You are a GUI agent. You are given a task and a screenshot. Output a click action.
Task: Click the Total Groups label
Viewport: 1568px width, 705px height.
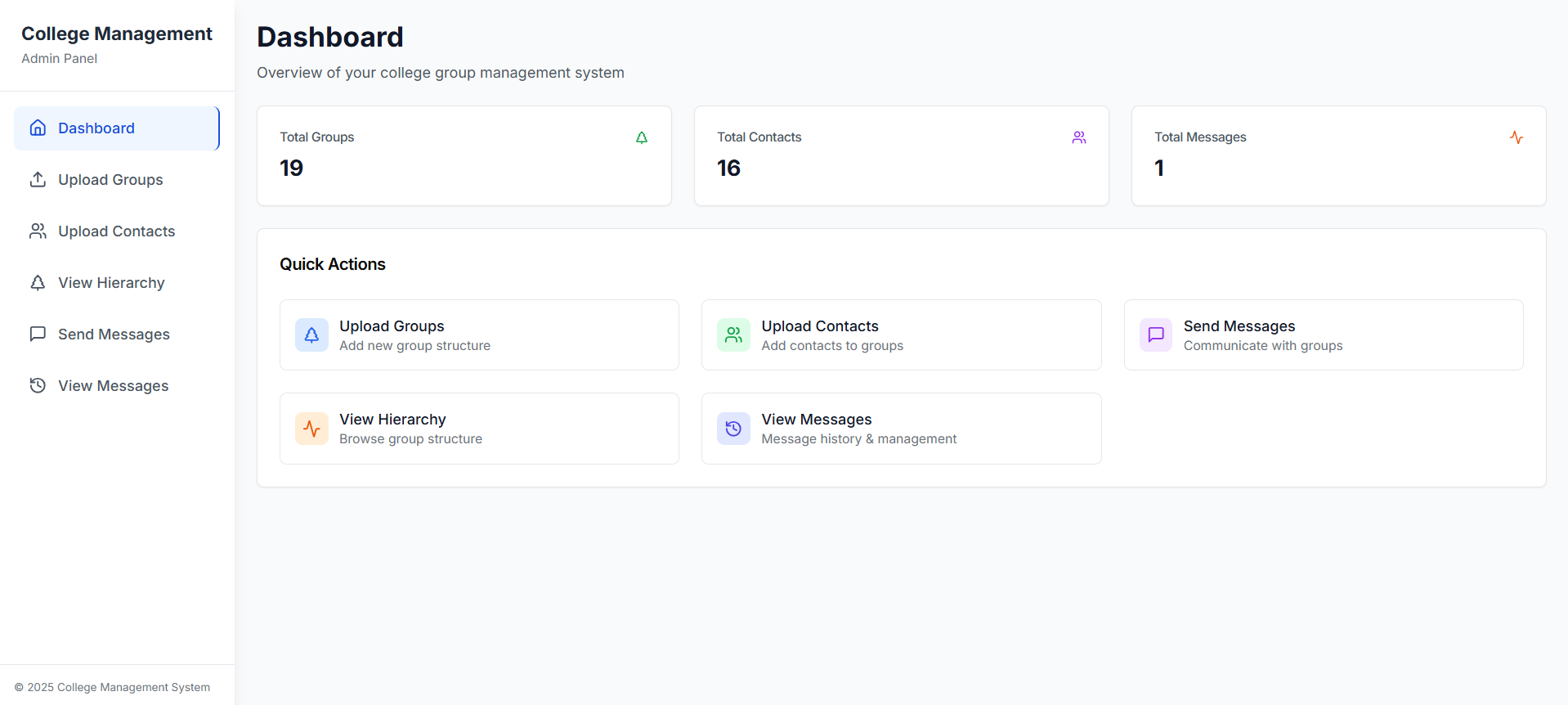(x=317, y=137)
